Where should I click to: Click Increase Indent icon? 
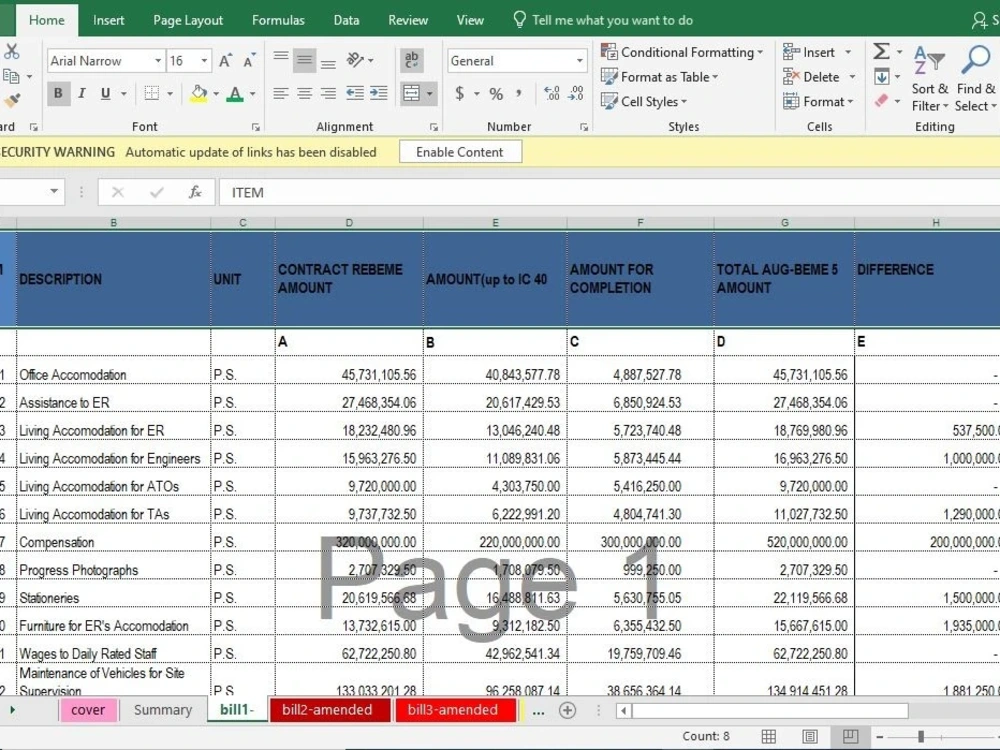click(x=379, y=94)
